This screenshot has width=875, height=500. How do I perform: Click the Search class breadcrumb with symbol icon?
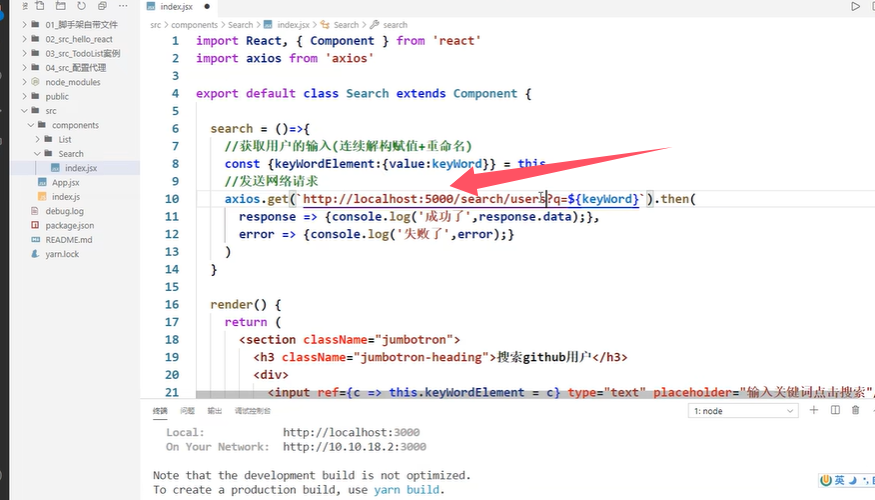point(346,25)
